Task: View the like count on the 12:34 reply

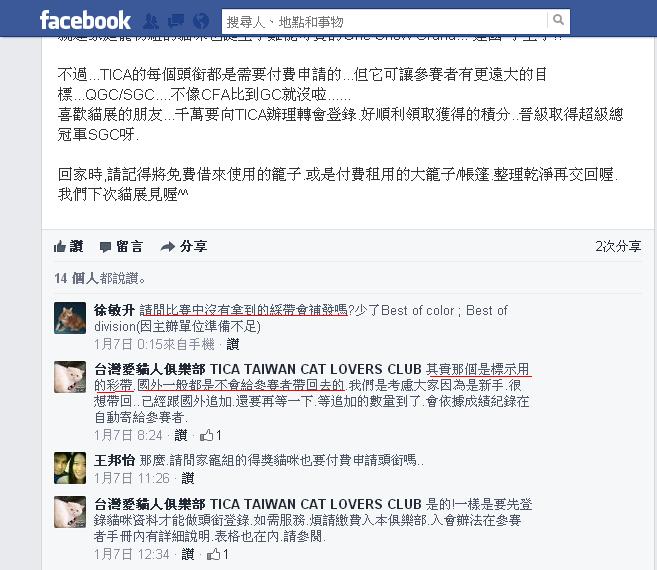Action: pyautogui.click(x=217, y=554)
